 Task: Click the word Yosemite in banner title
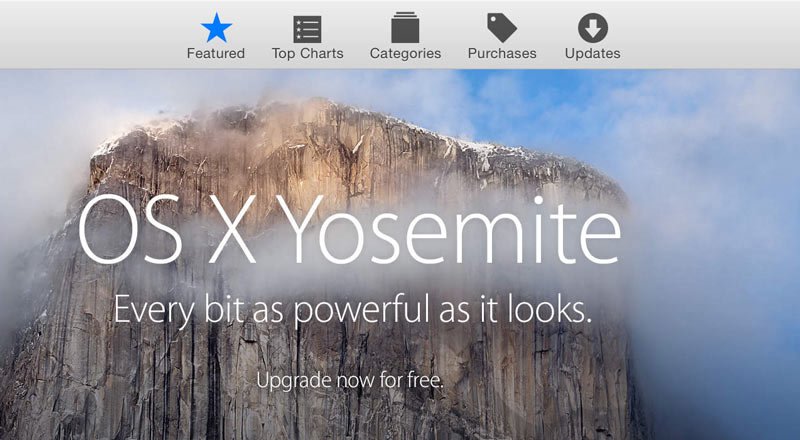point(448,230)
